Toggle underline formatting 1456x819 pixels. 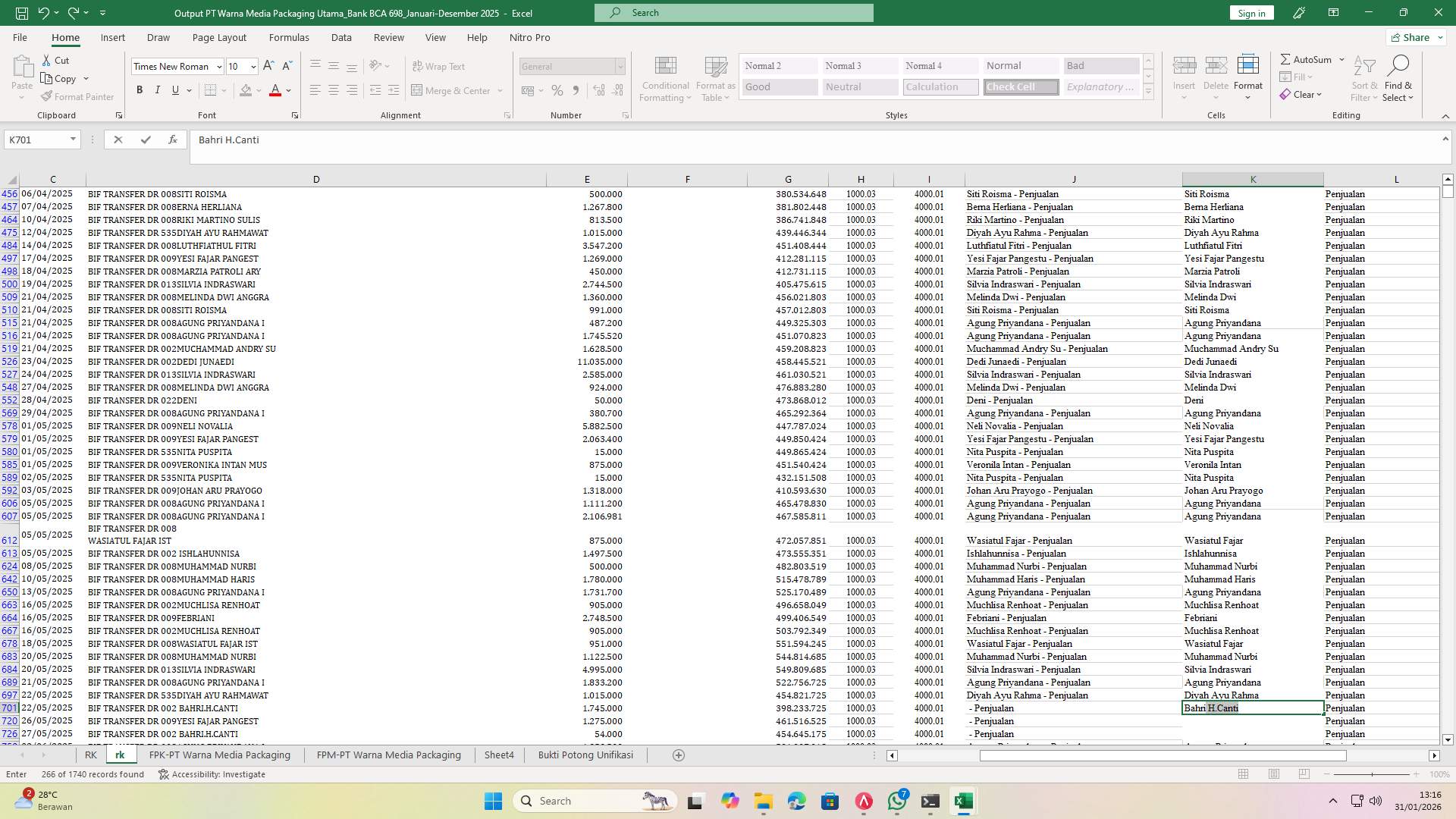pyautogui.click(x=174, y=89)
